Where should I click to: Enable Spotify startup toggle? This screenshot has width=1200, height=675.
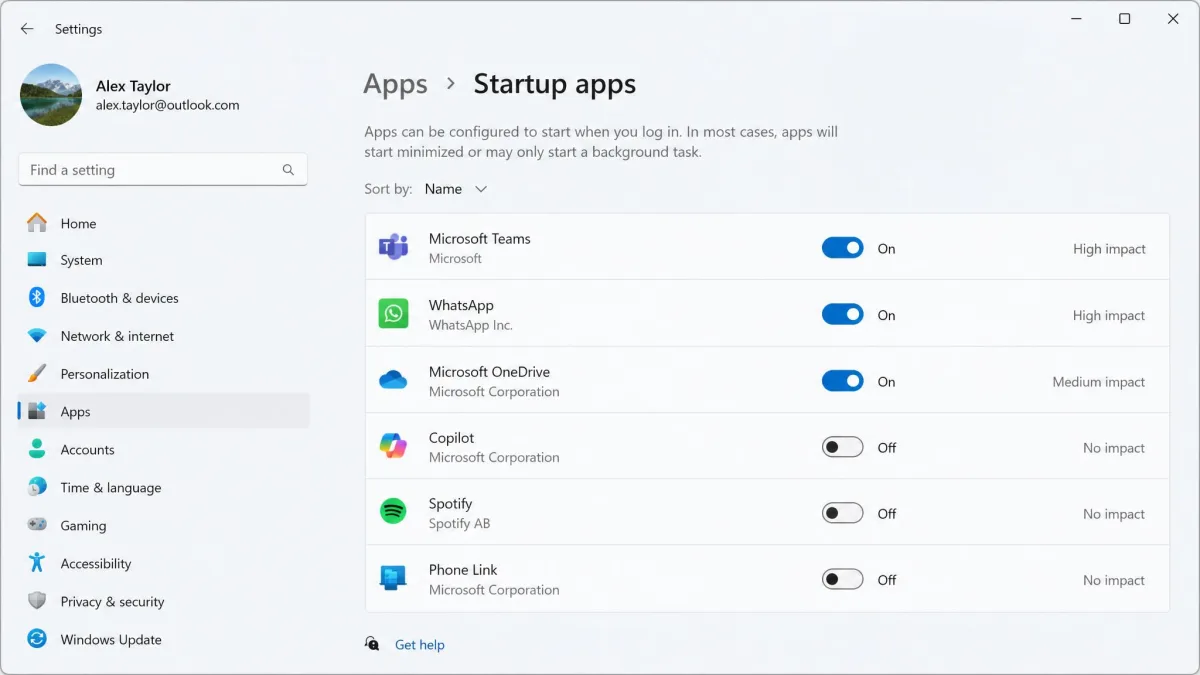[x=843, y=513]
